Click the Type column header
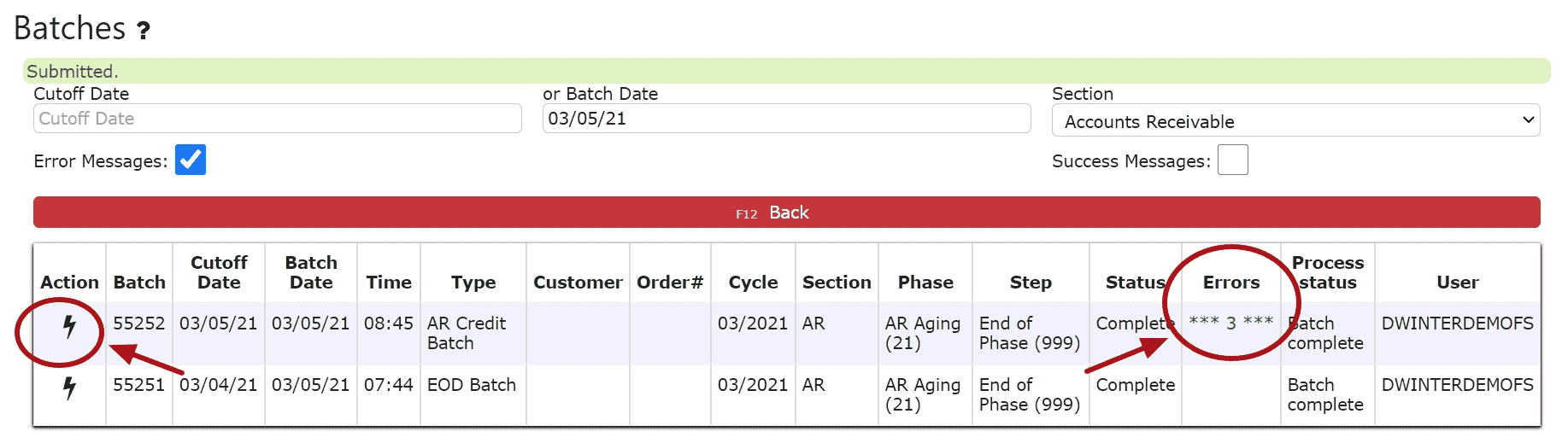The width and height of the screenshot is (1568, 443). click(473, 283)
